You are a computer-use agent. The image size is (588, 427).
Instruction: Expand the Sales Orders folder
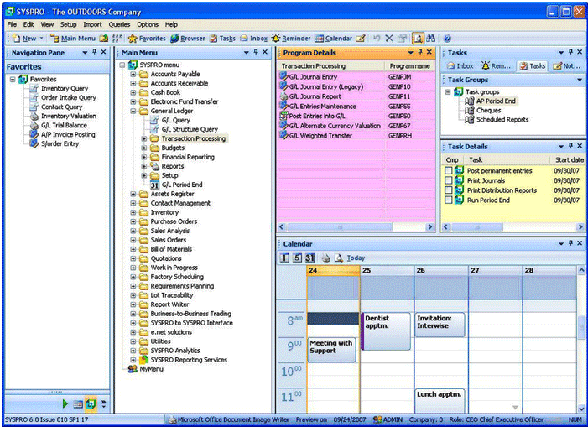coord(133,240)
